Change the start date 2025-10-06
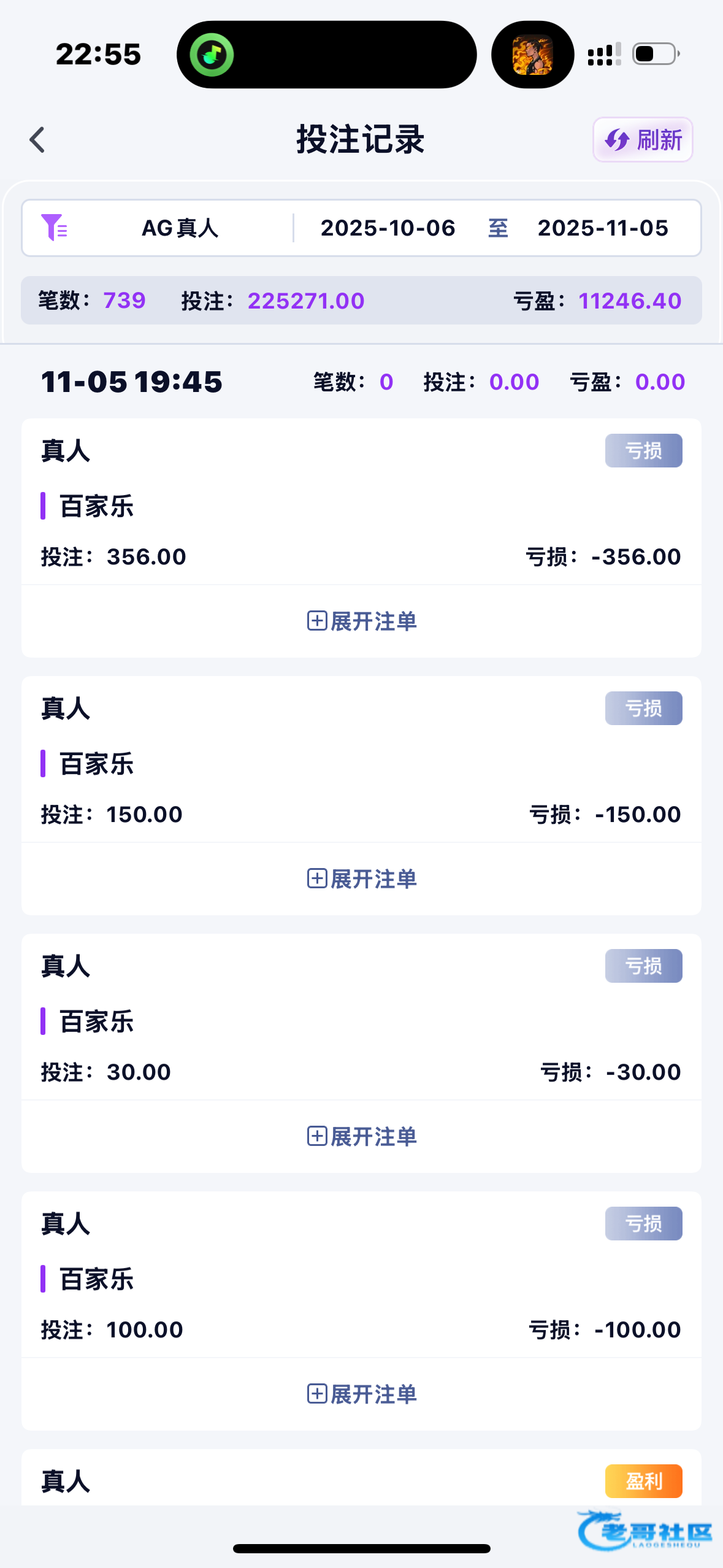Image resolution: width=723 pixels, height=1568 pixels. pyautogui.click(x=388, y=228)
